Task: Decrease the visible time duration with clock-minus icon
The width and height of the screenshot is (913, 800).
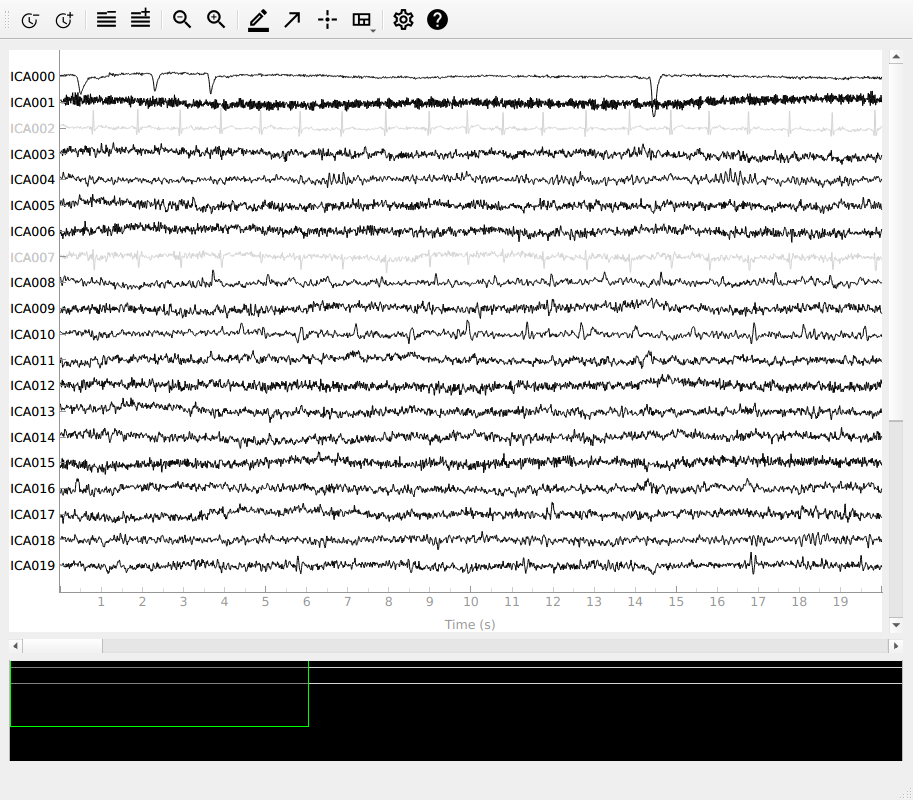Action: pos(30,20)
